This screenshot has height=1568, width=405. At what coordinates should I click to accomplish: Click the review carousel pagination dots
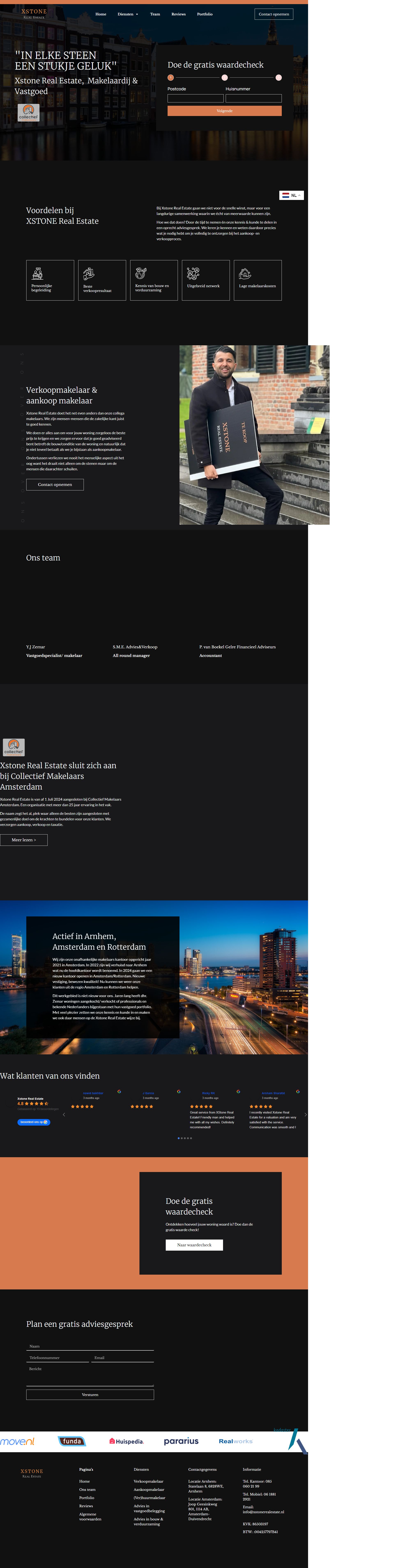(185, 1138)
